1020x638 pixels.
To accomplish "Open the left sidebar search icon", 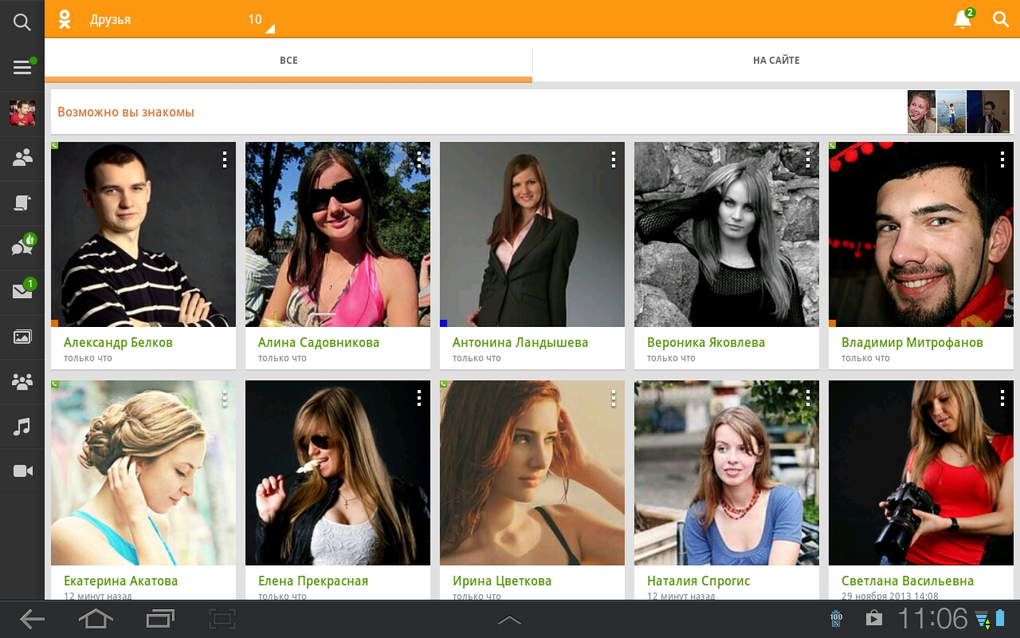I will (x=21, y=22).
